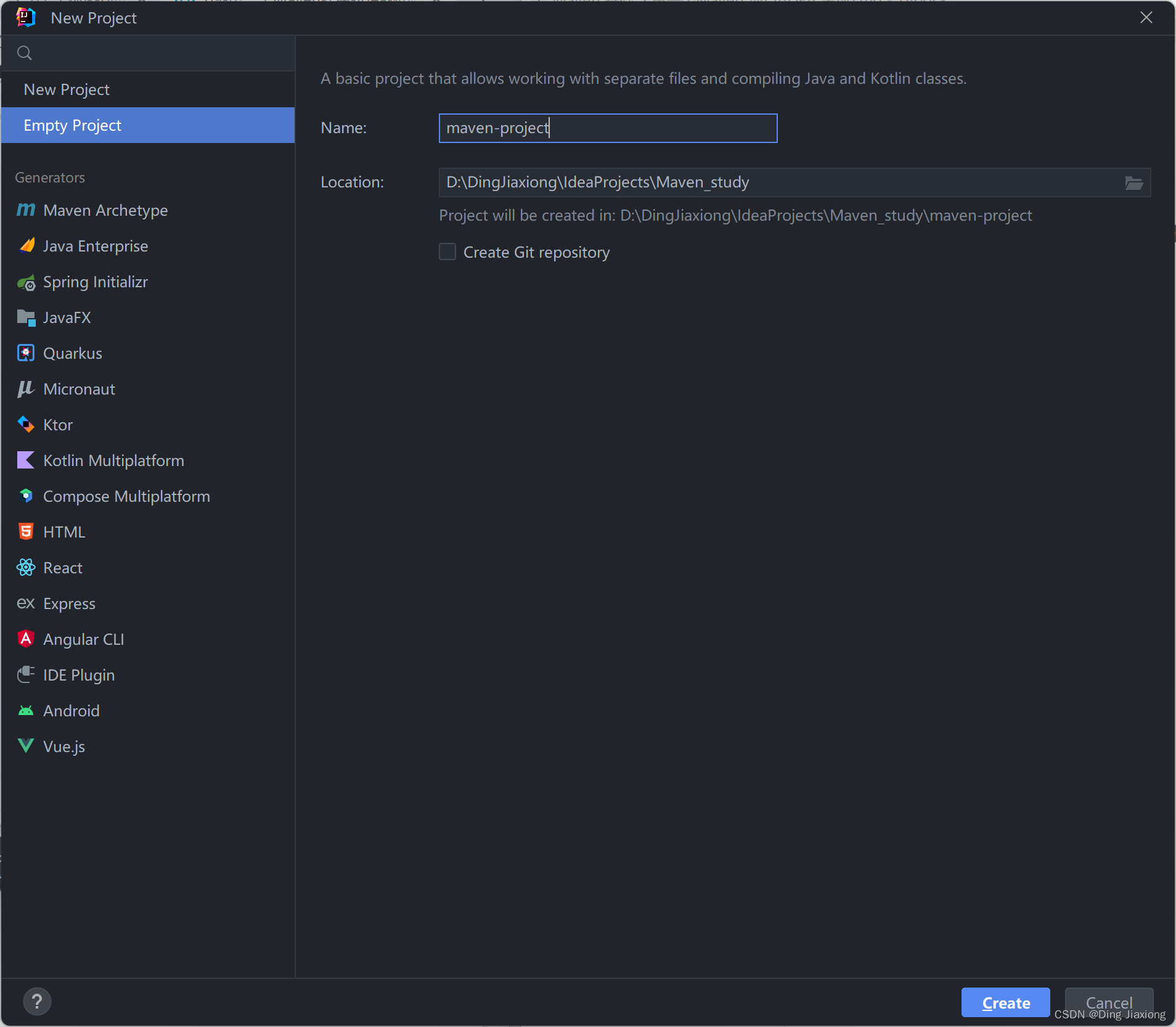Choose the Compose Multiplatform generator label
This screenshot has height=1027, width=1176.
click(126, 496)
